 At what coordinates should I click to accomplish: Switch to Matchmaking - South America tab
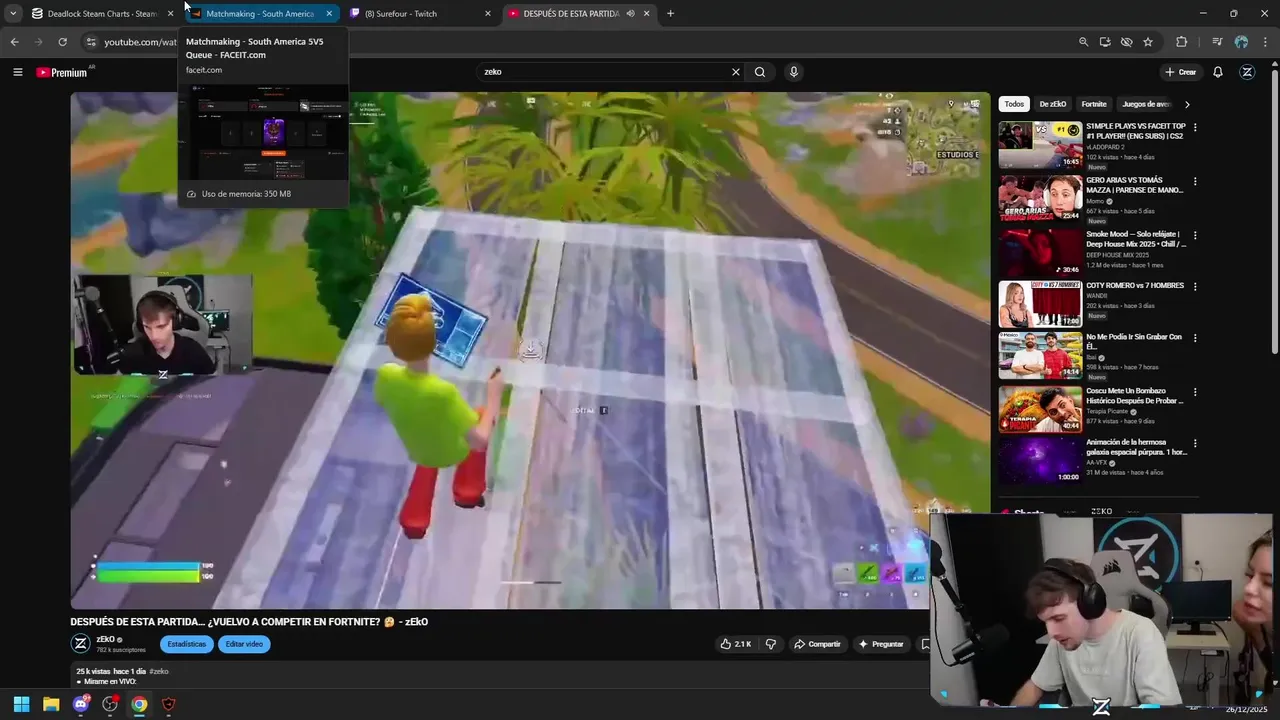(260, 14)
